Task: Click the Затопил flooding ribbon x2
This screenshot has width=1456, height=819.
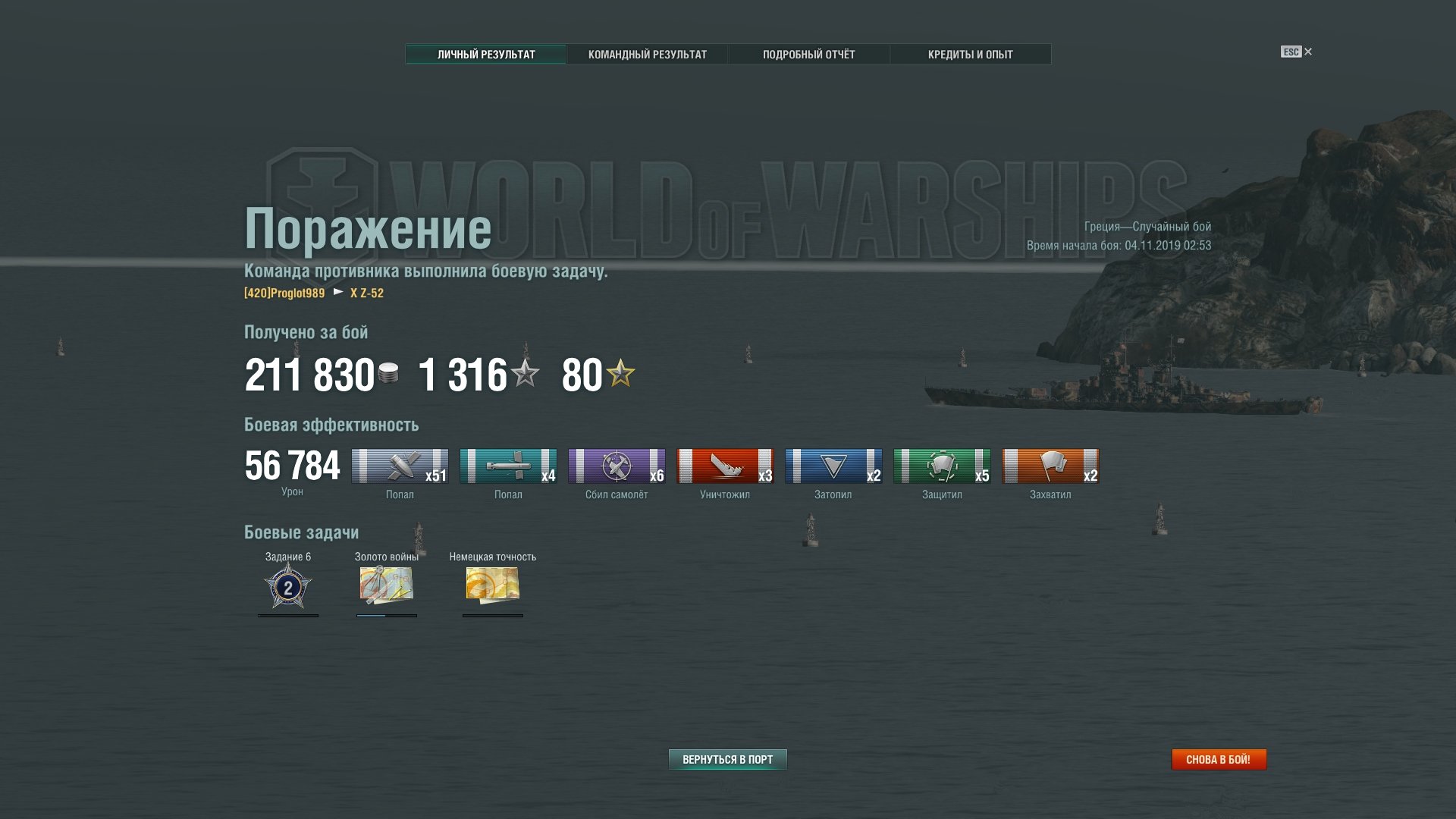Action: click(833, 466)
